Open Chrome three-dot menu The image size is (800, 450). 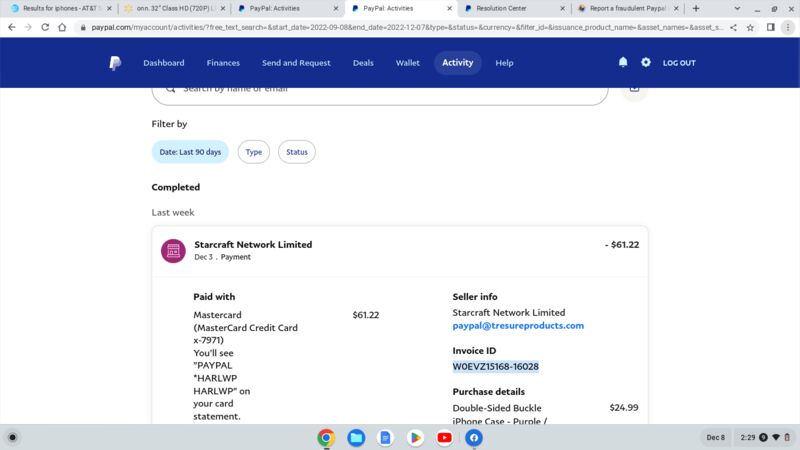788,28
